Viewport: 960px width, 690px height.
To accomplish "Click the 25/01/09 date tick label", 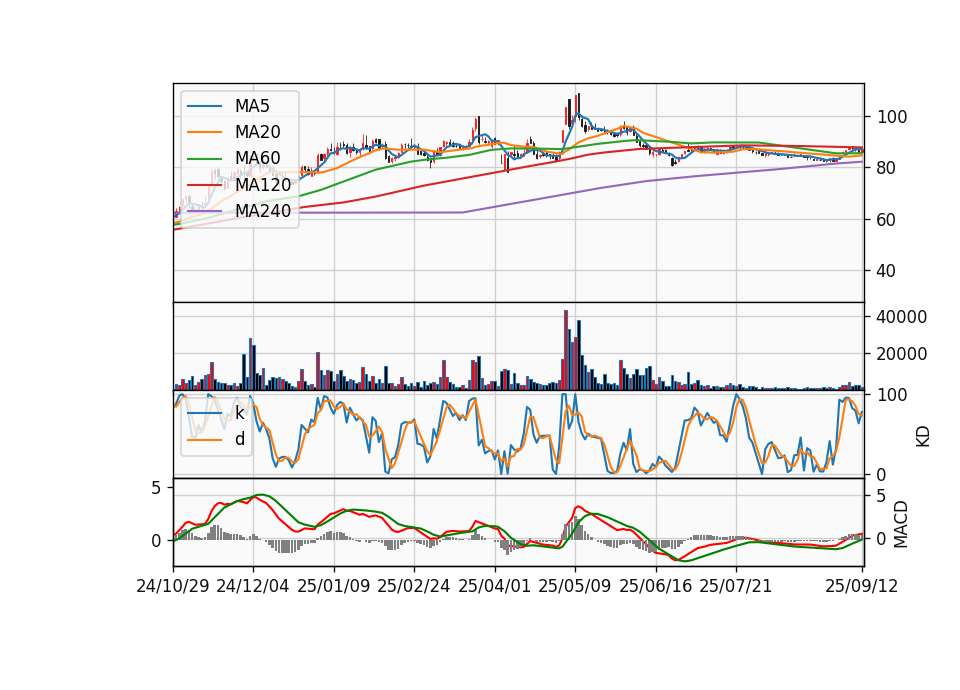I will 334,586.
